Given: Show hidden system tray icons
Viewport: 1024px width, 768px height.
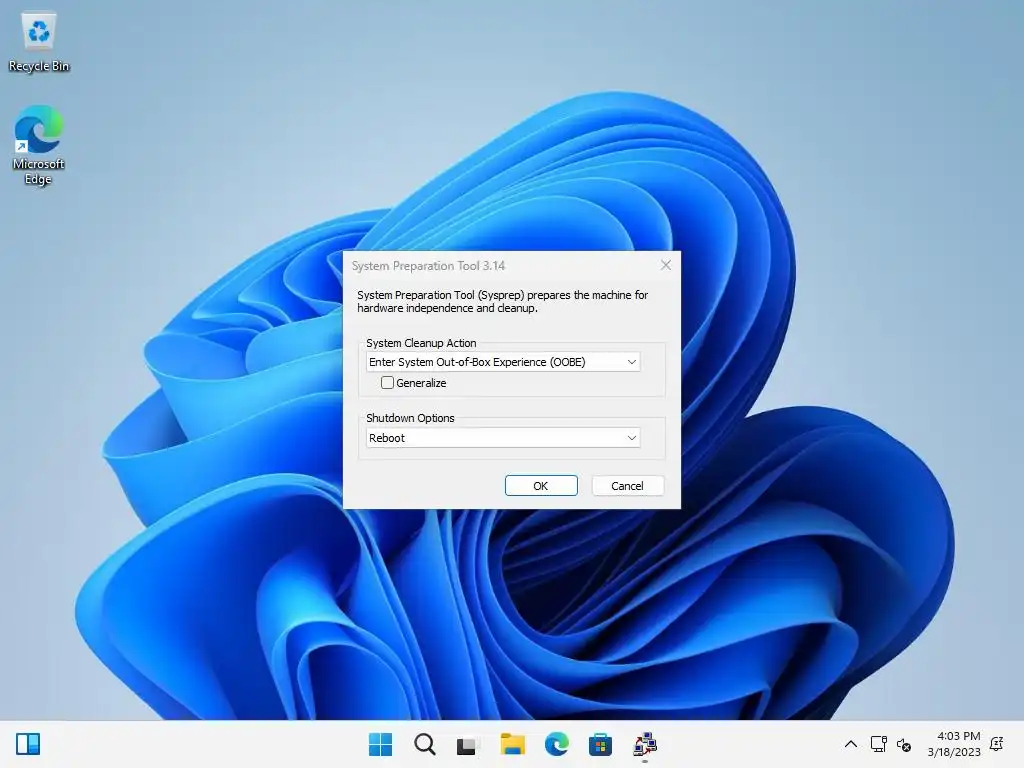Looking at the screenshot, I should click(x=850, y=744).
